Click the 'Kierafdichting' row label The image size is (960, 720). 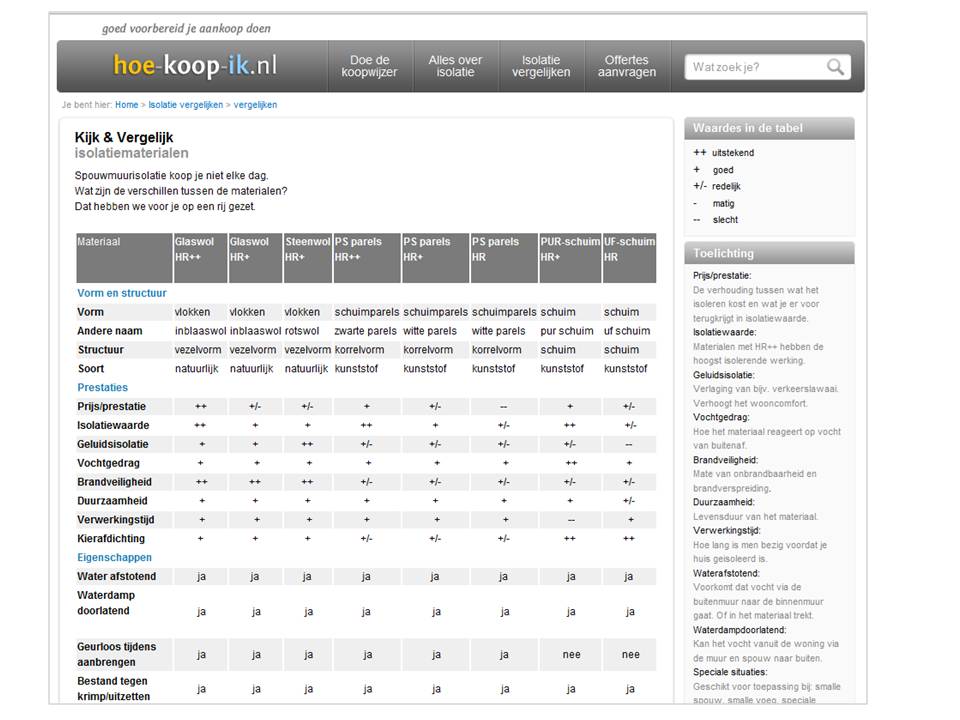tap(111, 539)
